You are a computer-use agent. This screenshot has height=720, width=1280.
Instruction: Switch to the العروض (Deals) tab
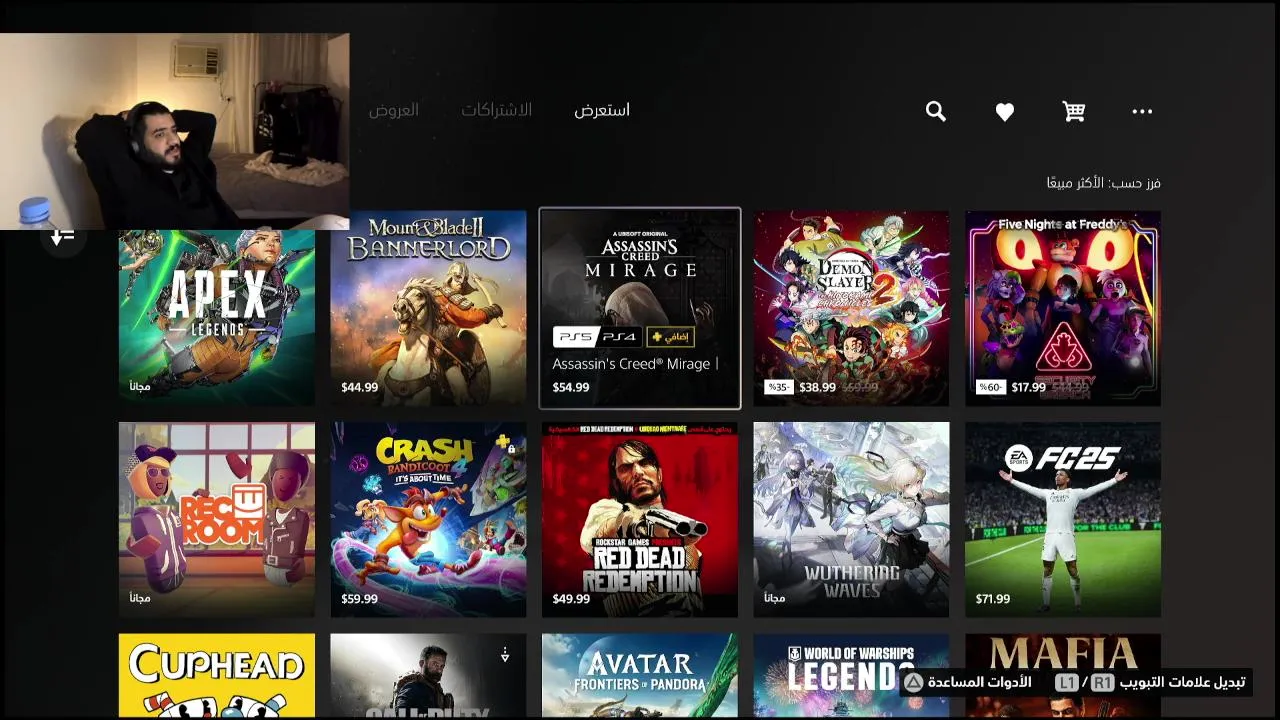pyautogui.click(x=393, y=110)
